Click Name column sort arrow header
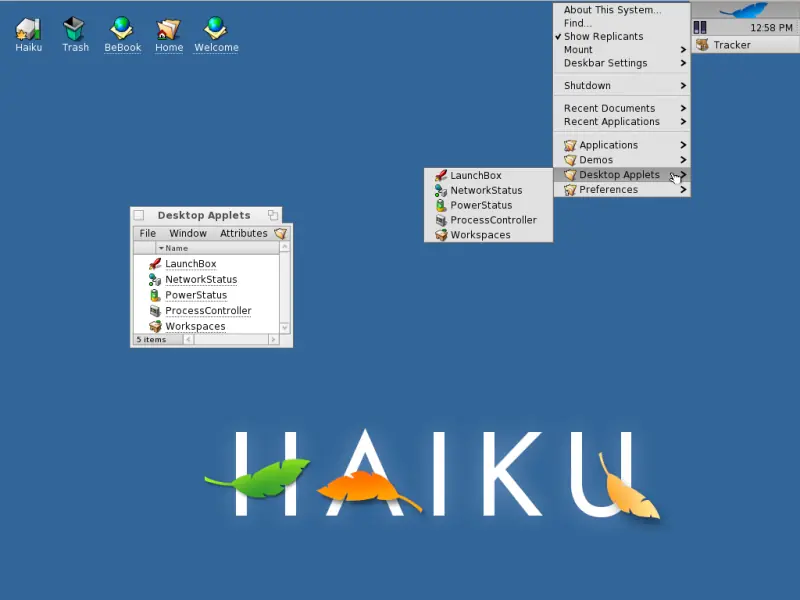This screenshot has width=800, height=600. (x=161, y=248)
